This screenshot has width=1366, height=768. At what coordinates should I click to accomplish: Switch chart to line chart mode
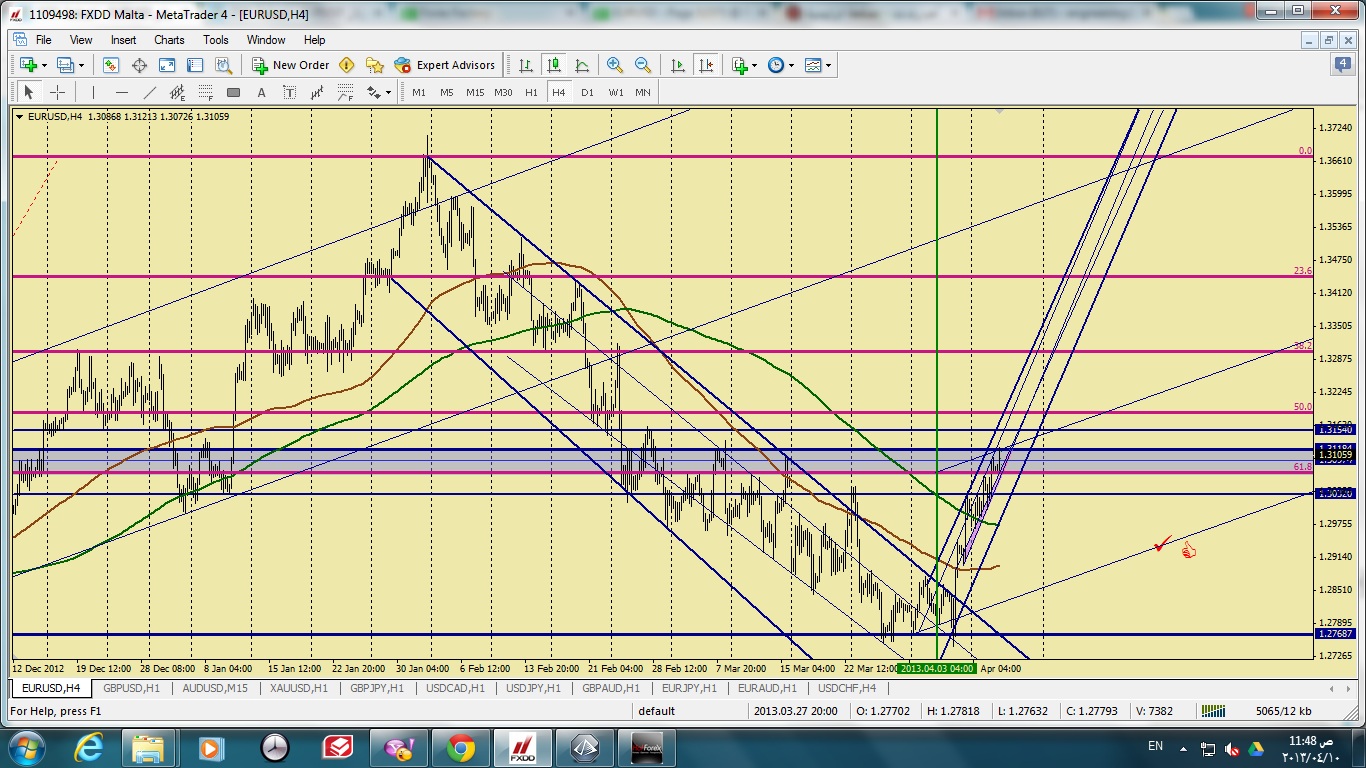pyautogui.click(x=582, y=65)
